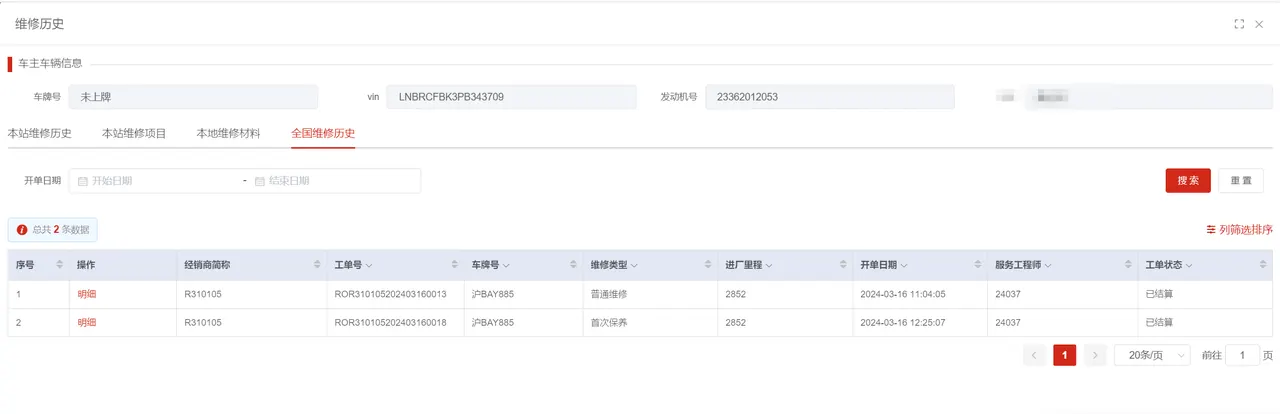
Task: Switch to the 本地维修材料 tab
Action: (228, 133)
